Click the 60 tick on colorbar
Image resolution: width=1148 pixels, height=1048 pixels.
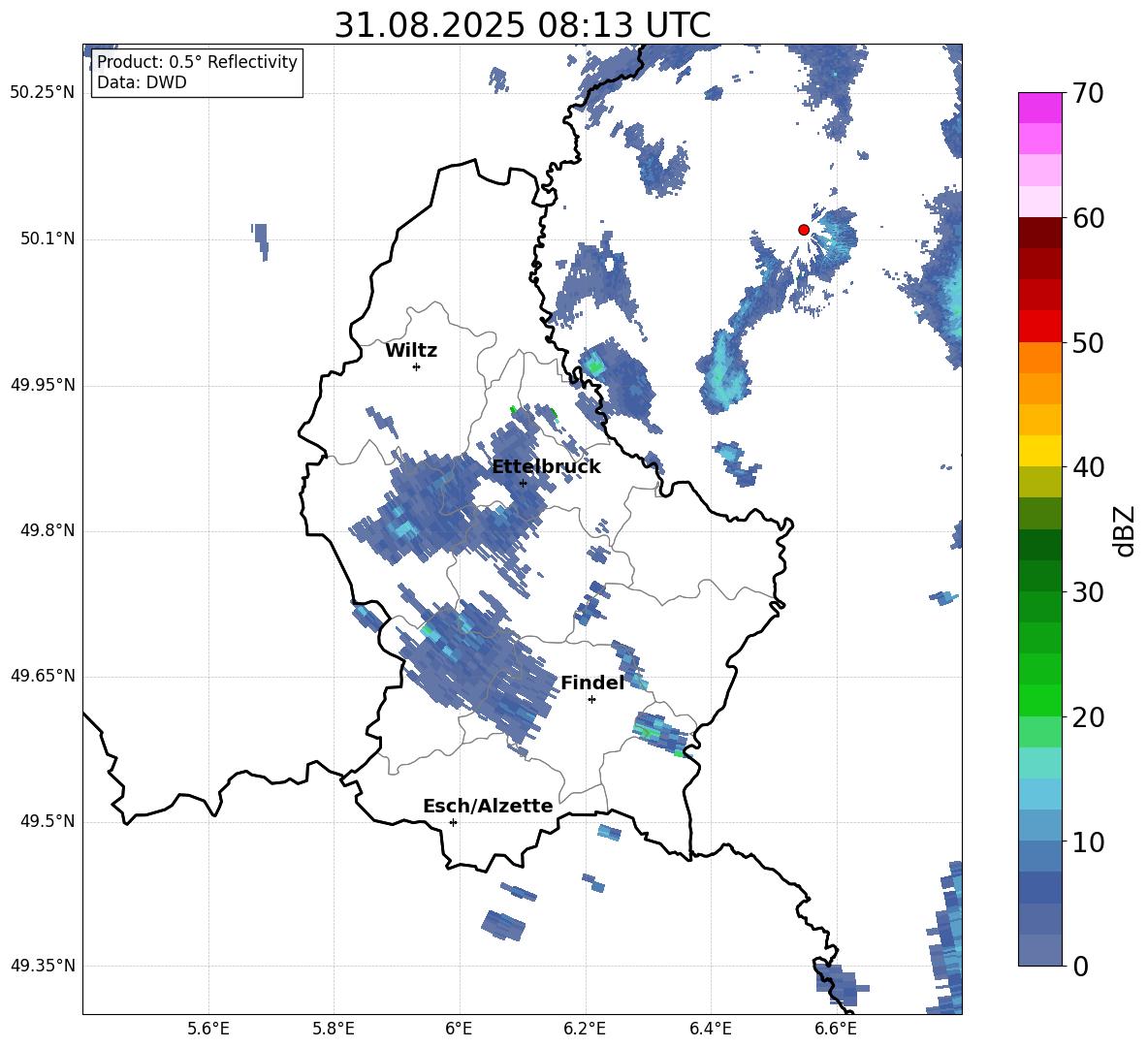(x=1089, y=218)
